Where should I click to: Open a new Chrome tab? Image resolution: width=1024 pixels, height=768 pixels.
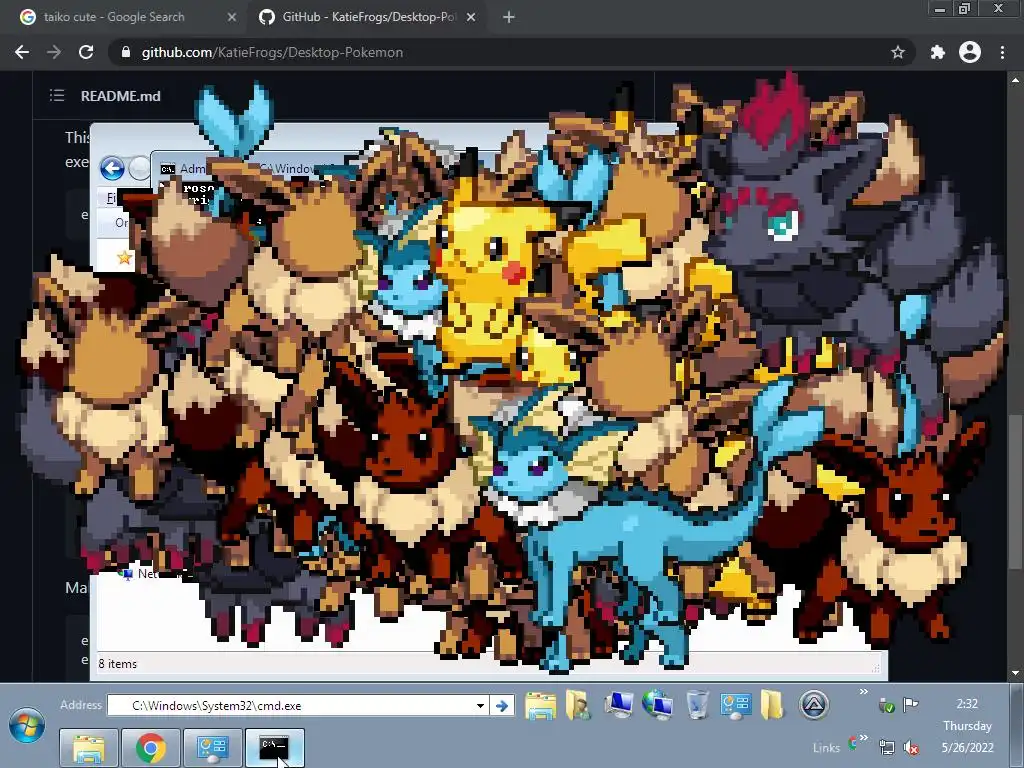tap(509, 17)
